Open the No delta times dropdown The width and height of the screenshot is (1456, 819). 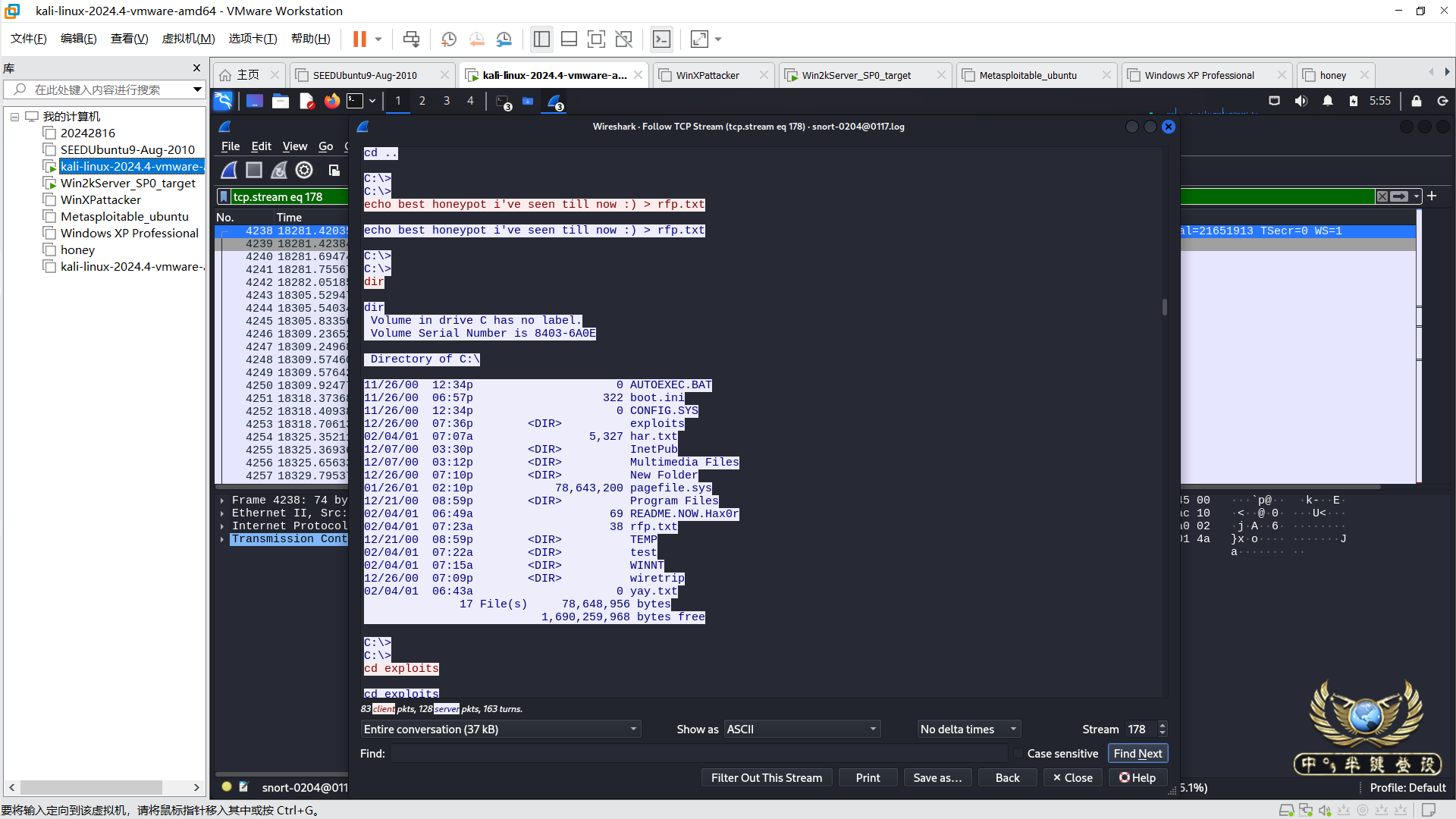[968, 729]
